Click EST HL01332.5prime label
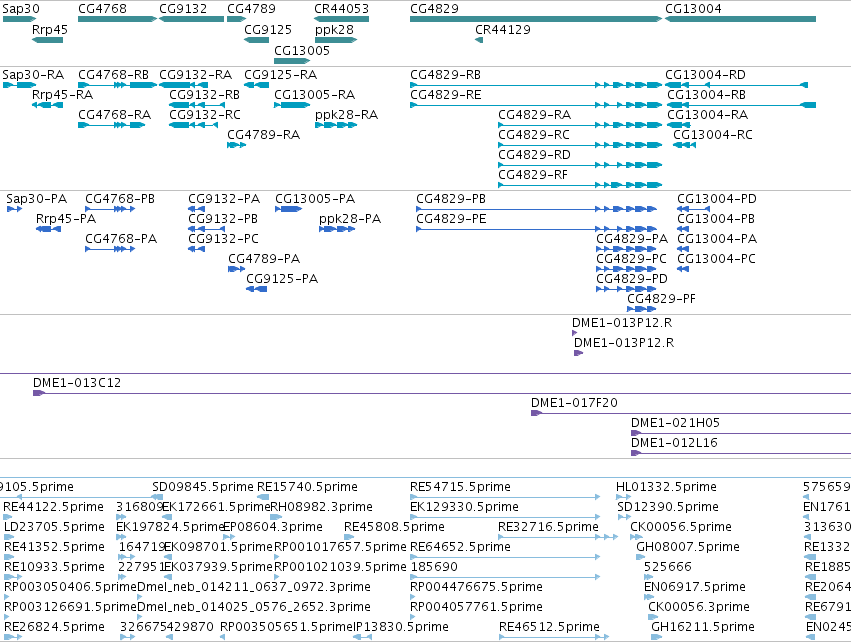 click(x=666, y=487)
